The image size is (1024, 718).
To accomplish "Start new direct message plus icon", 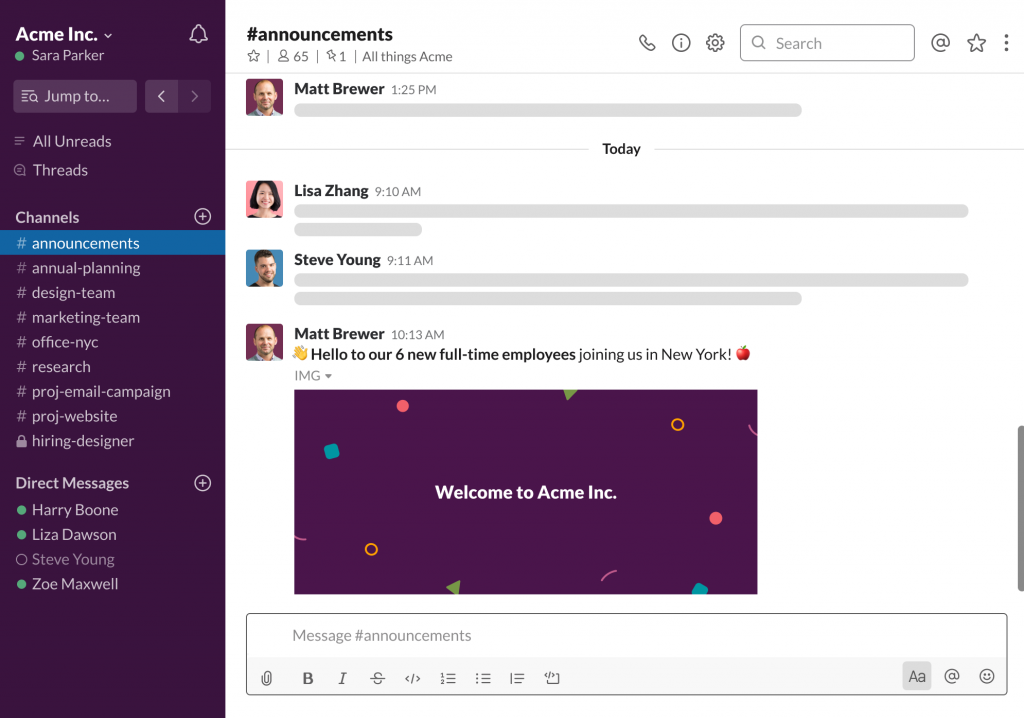I will coord(202,483).
